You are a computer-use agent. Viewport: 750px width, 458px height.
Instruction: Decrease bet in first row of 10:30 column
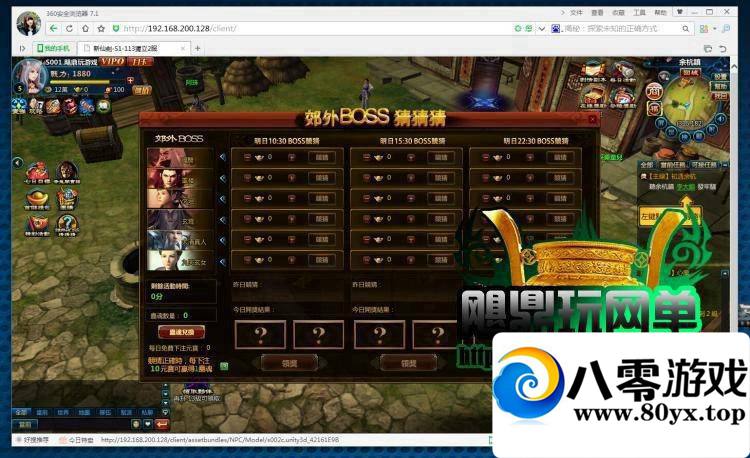point(247,157)
